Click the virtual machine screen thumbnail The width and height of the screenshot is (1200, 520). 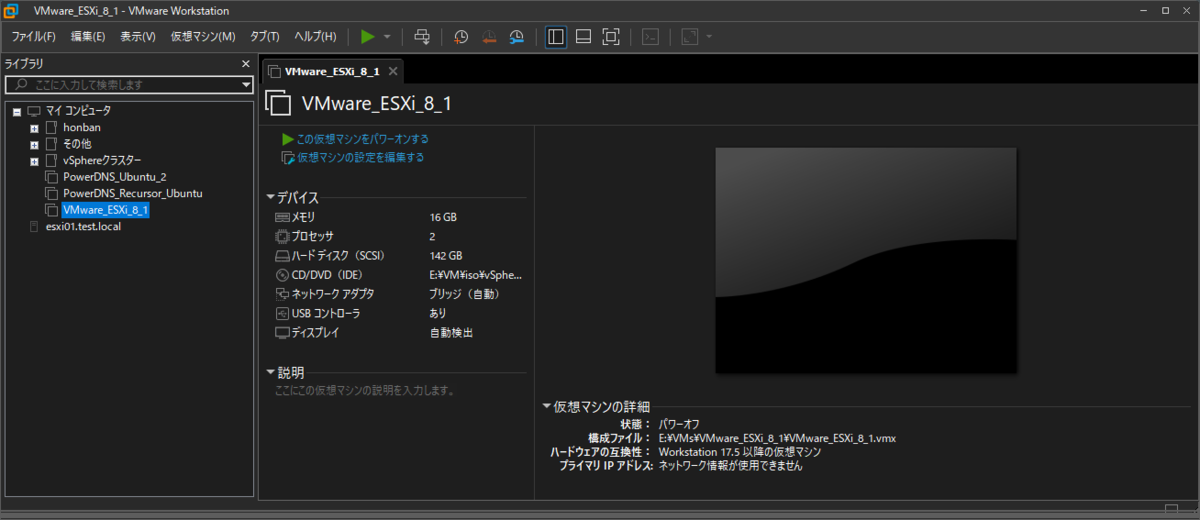coord(866,260)
